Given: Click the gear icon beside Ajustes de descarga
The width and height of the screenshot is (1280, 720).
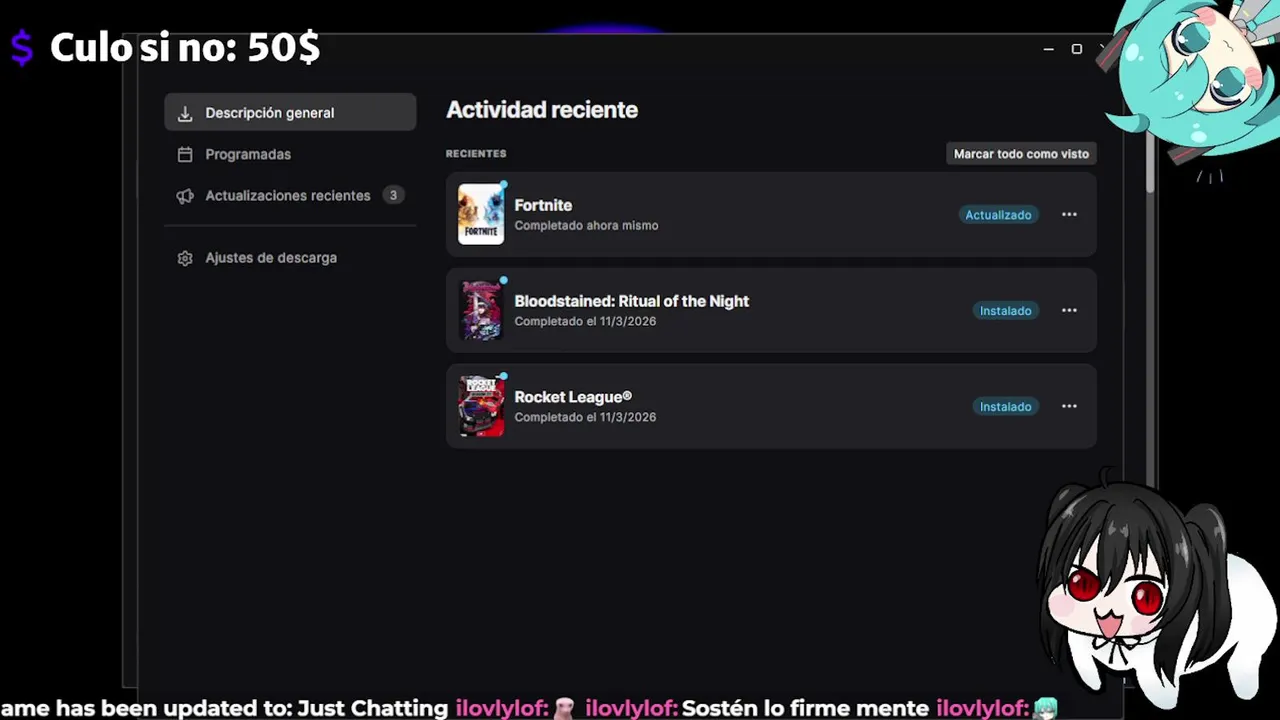Looking at the screenshot, I should pyautogui.click(x=185, y=258).
